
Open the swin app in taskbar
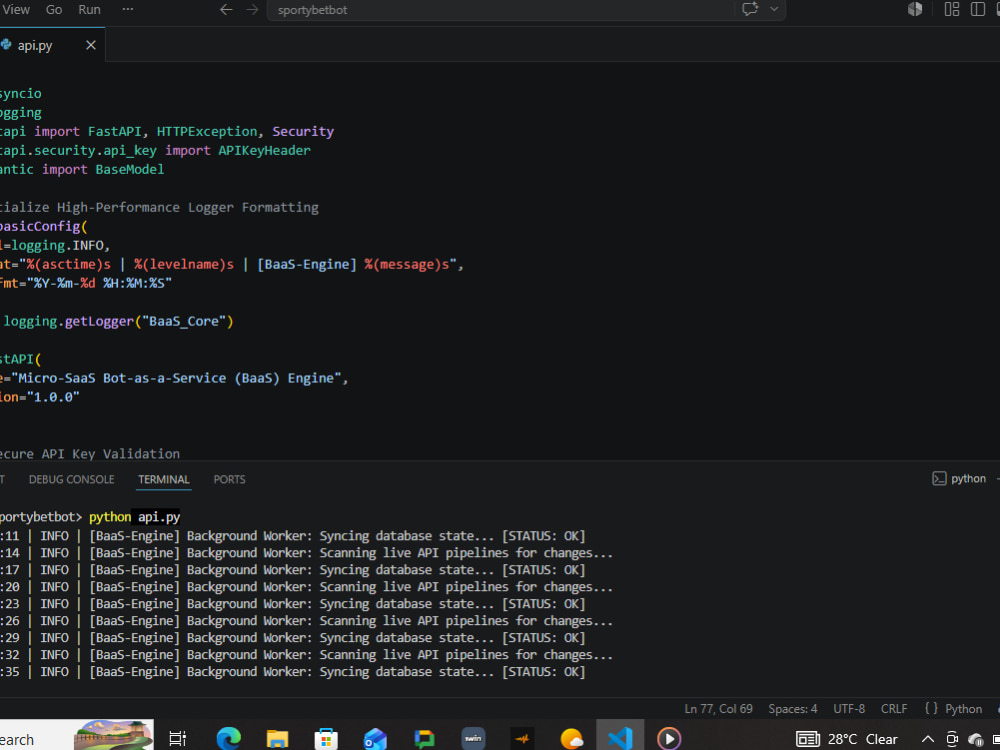[x=473, y=739]
